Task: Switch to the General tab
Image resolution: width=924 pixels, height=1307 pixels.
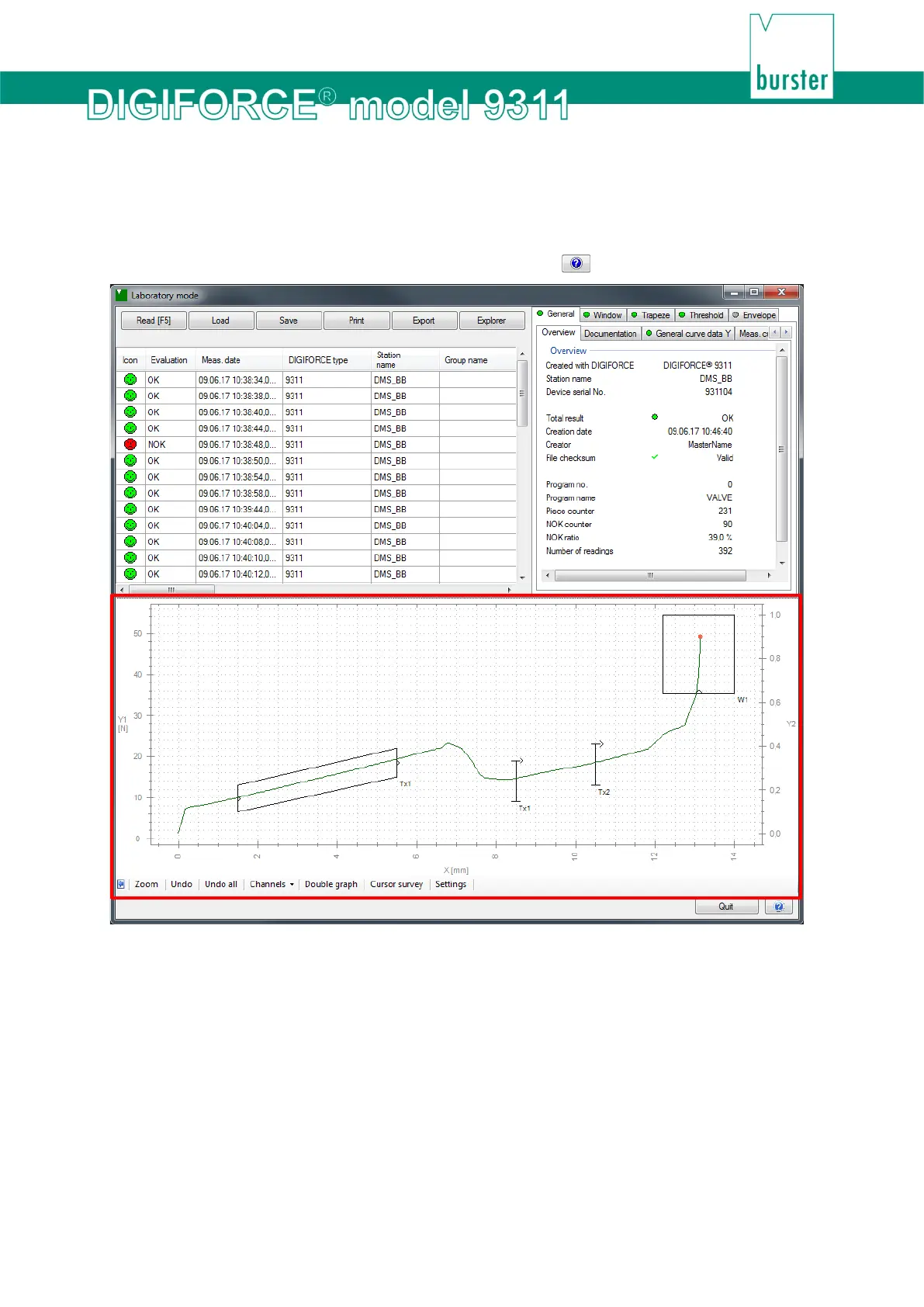Action: [x=556, y=314]
